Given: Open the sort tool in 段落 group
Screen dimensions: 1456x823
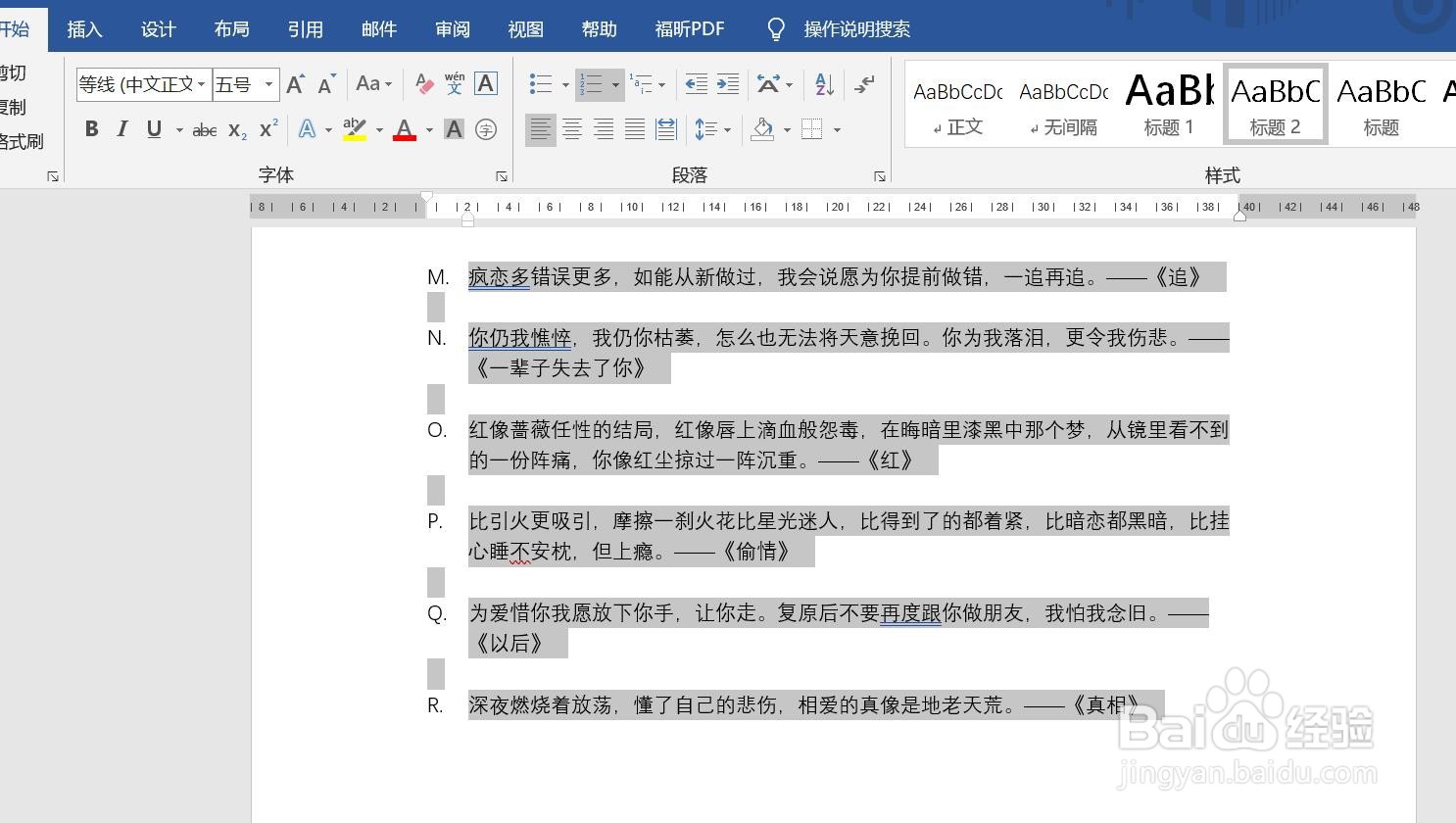Looking at the screenshot, I should (x=822, y=84).
